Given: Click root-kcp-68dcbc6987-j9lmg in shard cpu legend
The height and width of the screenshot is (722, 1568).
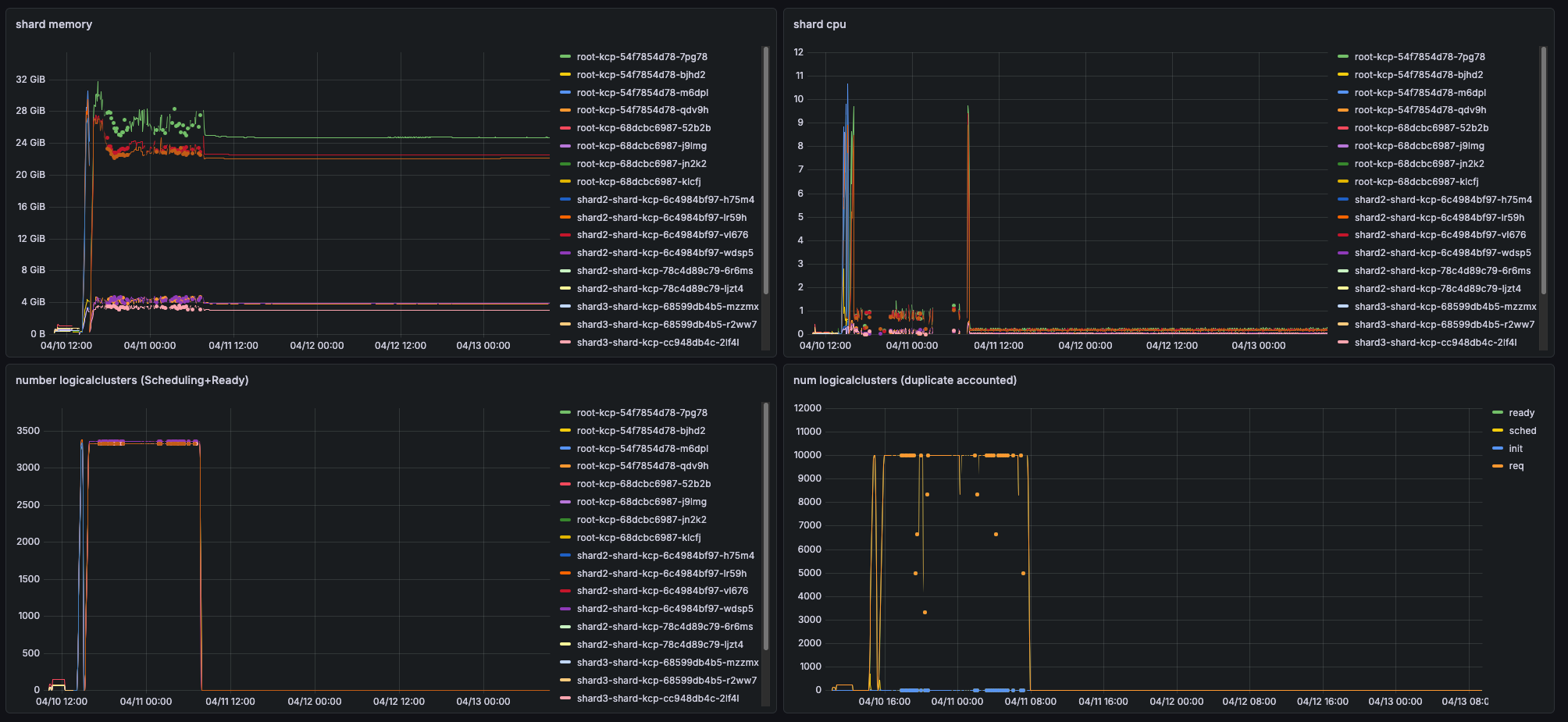Looking at the screenshot, I should tap(1420, 146).
